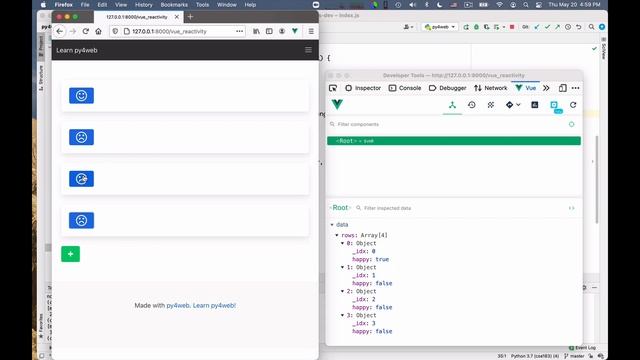Collapse the data section in Vue inspector

coord(332,225)
